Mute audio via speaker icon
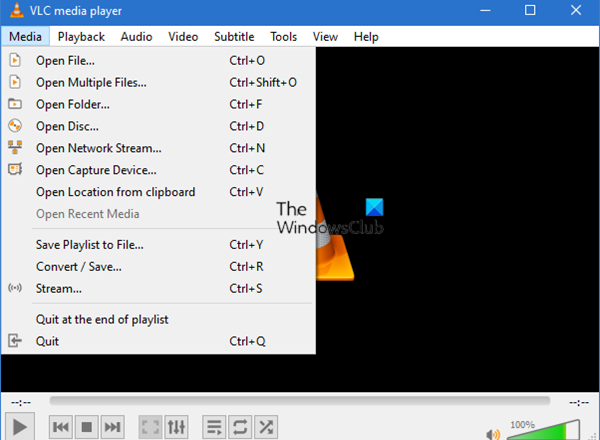 pyautogui.click(x=493, y=434)
